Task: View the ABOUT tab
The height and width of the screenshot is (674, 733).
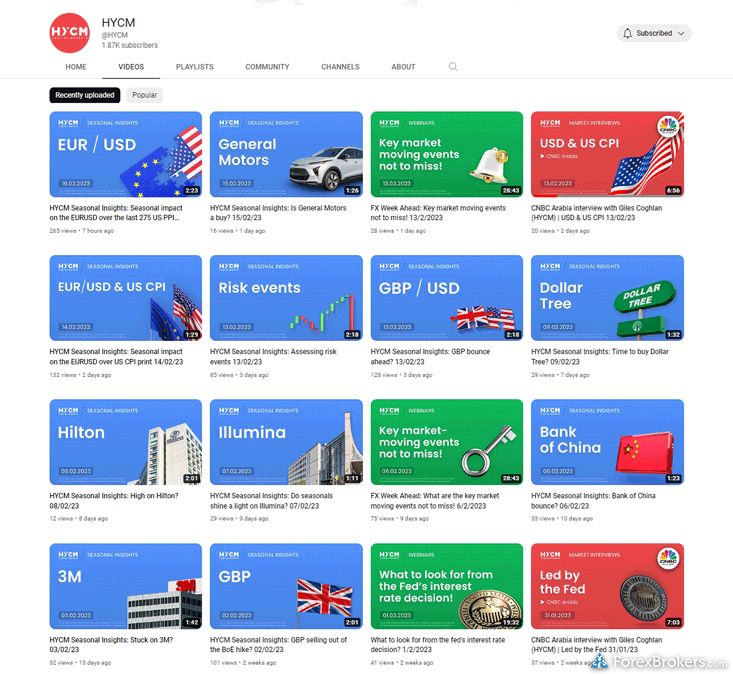Action: click(x=403, y=67)
